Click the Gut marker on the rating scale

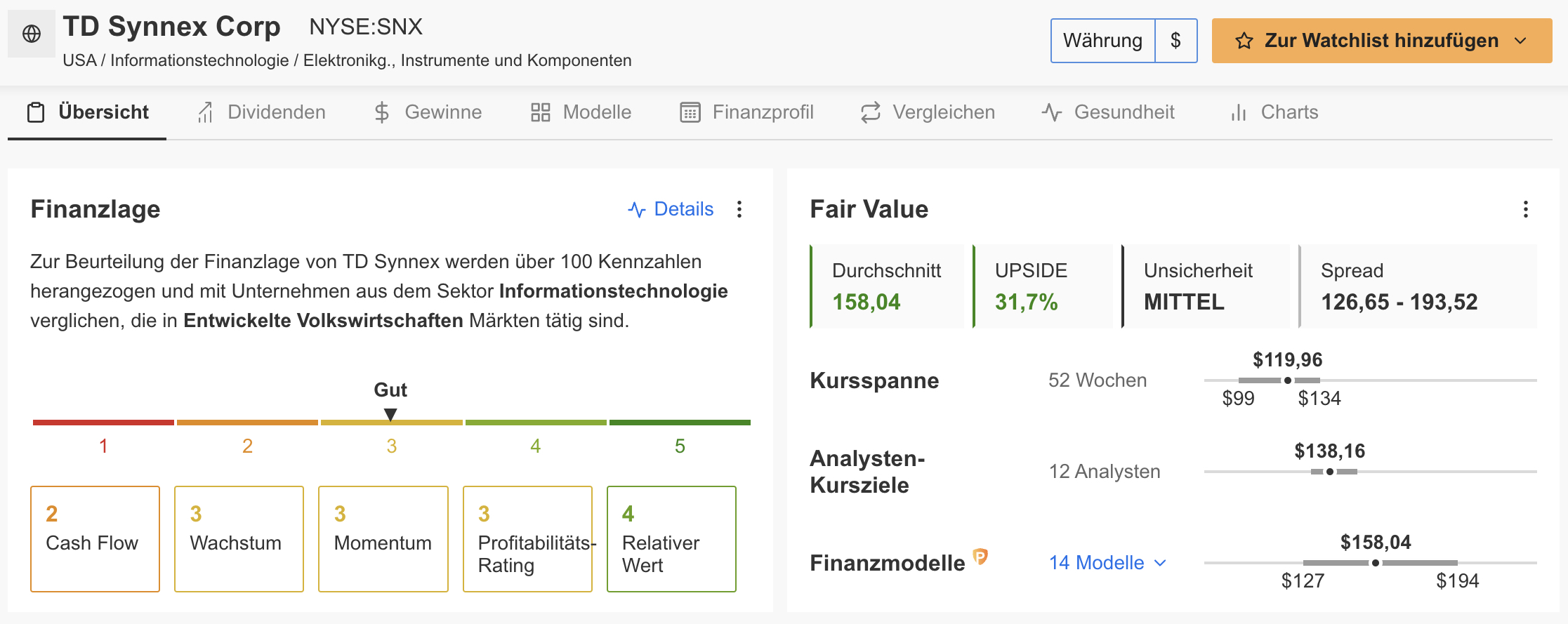tap(390, 414)
